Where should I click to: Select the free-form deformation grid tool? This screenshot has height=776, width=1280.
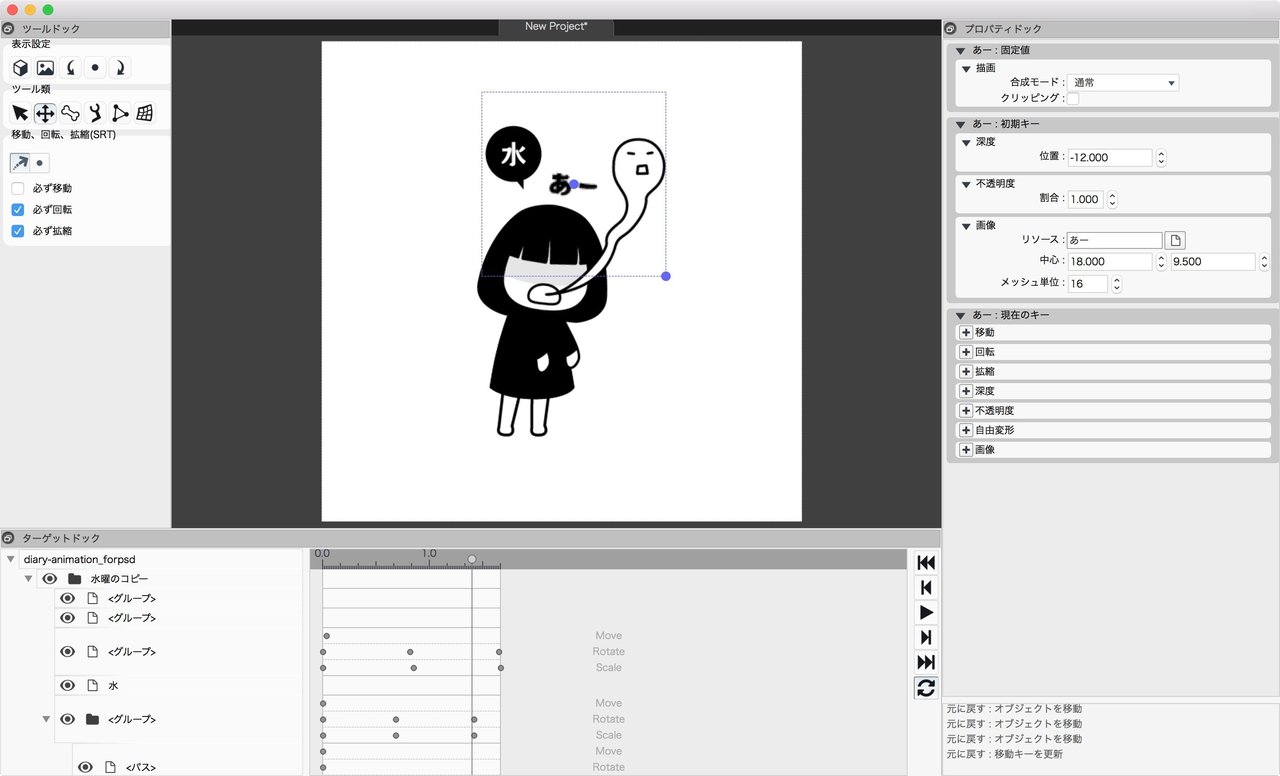pos(145,113)
